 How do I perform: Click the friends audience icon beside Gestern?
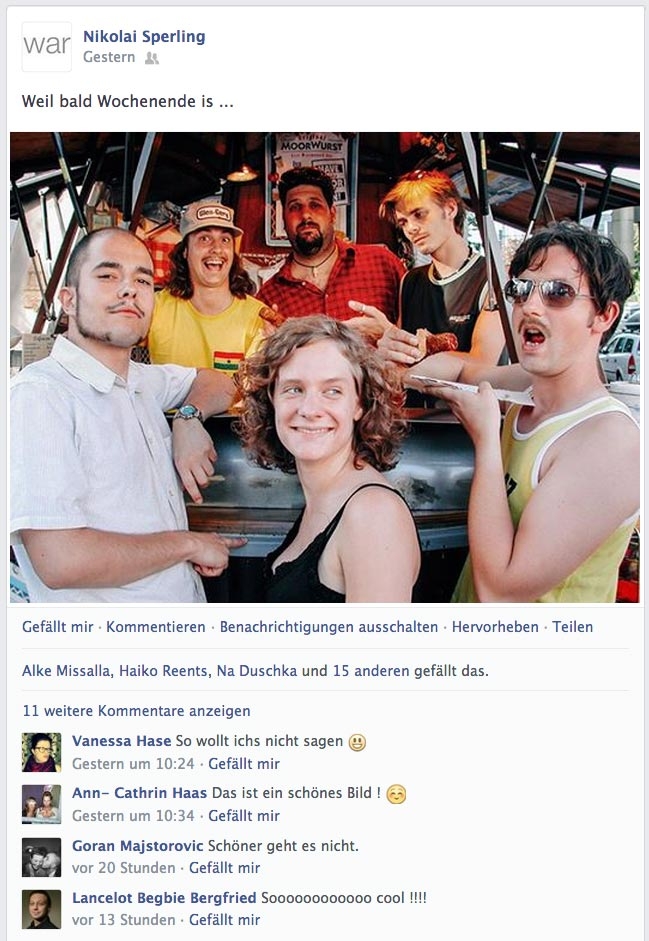coord(152,58)
